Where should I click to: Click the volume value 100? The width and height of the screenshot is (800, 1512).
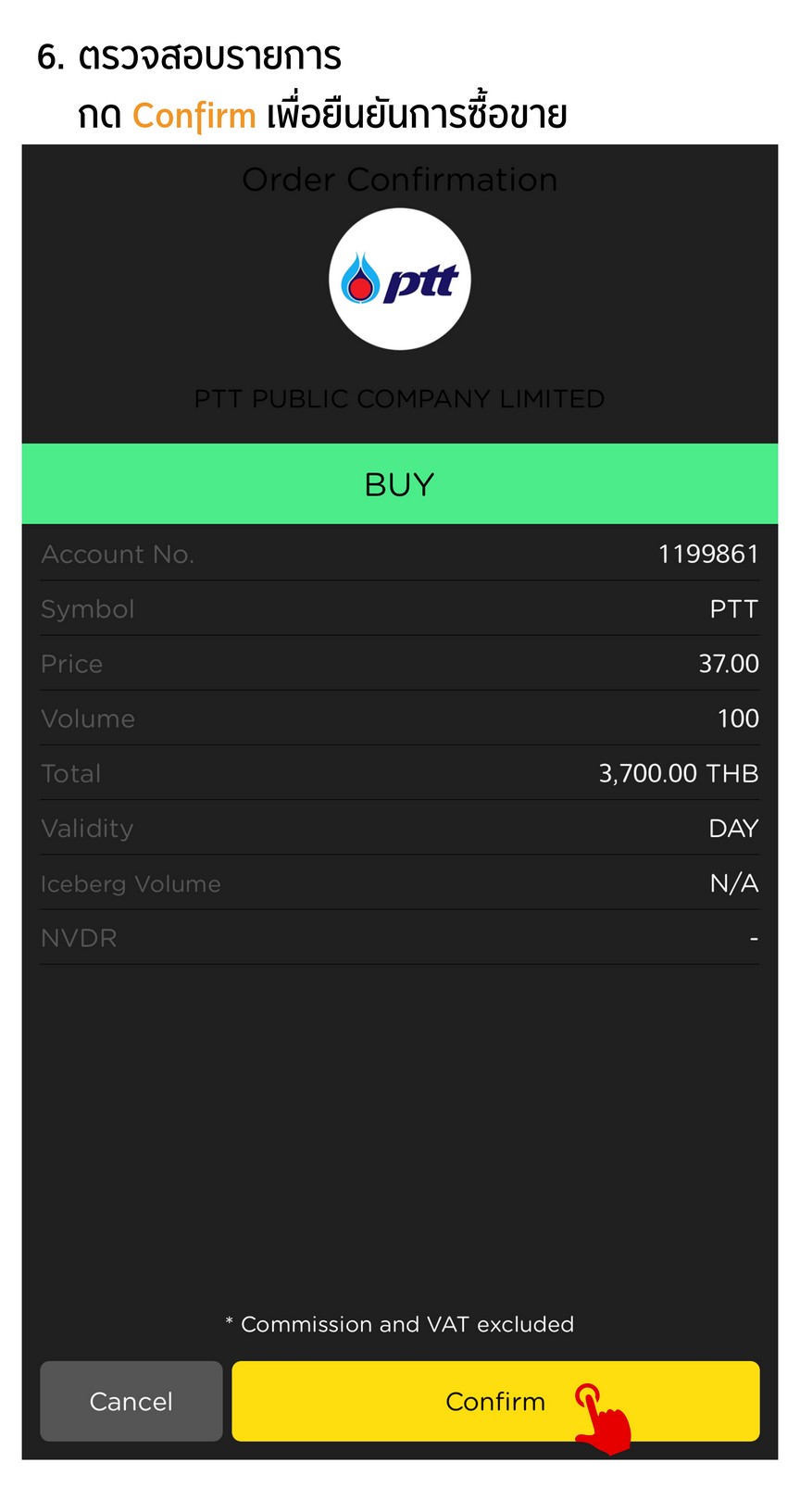(738, 719)
